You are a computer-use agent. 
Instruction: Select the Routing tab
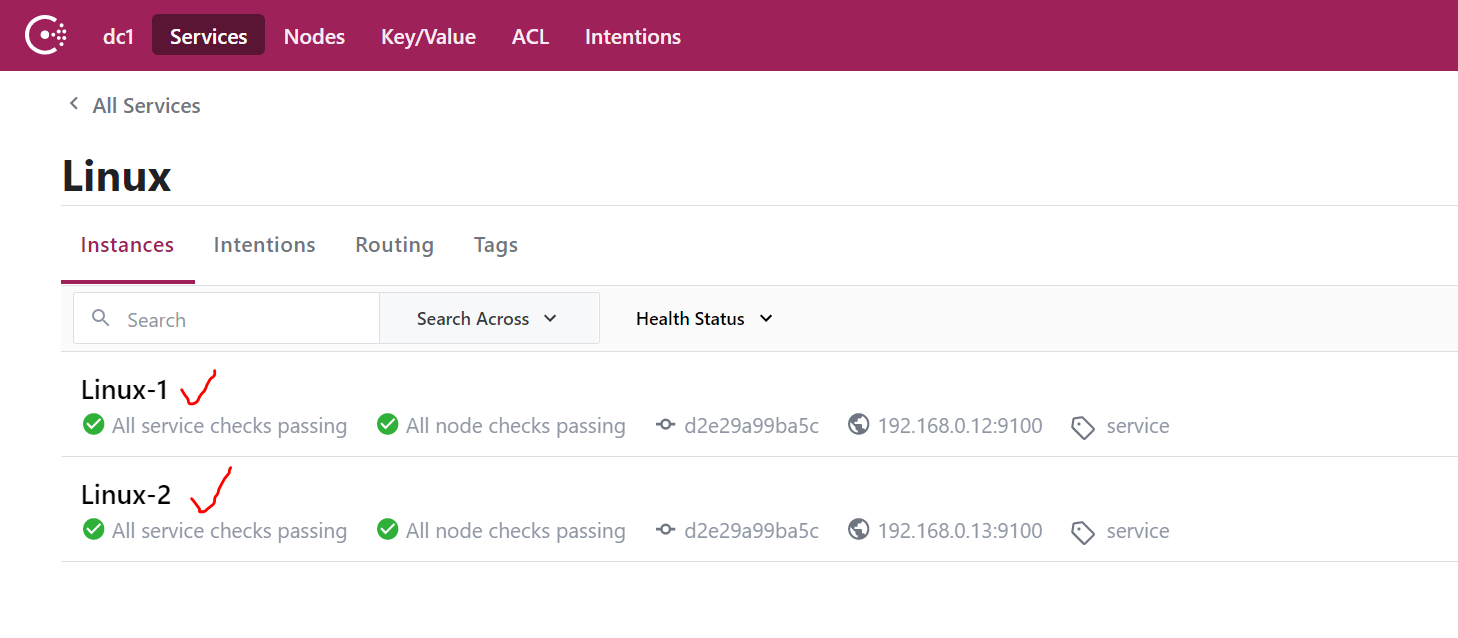394,244
